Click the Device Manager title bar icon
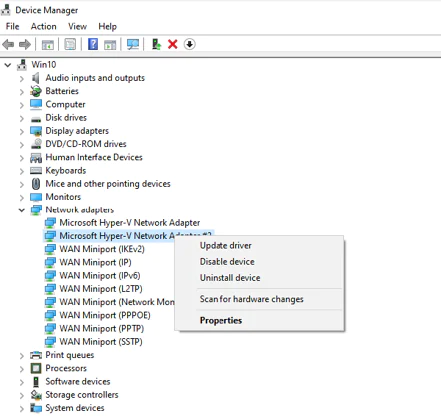The image size is (441, 419). click(x=5, y=10)
